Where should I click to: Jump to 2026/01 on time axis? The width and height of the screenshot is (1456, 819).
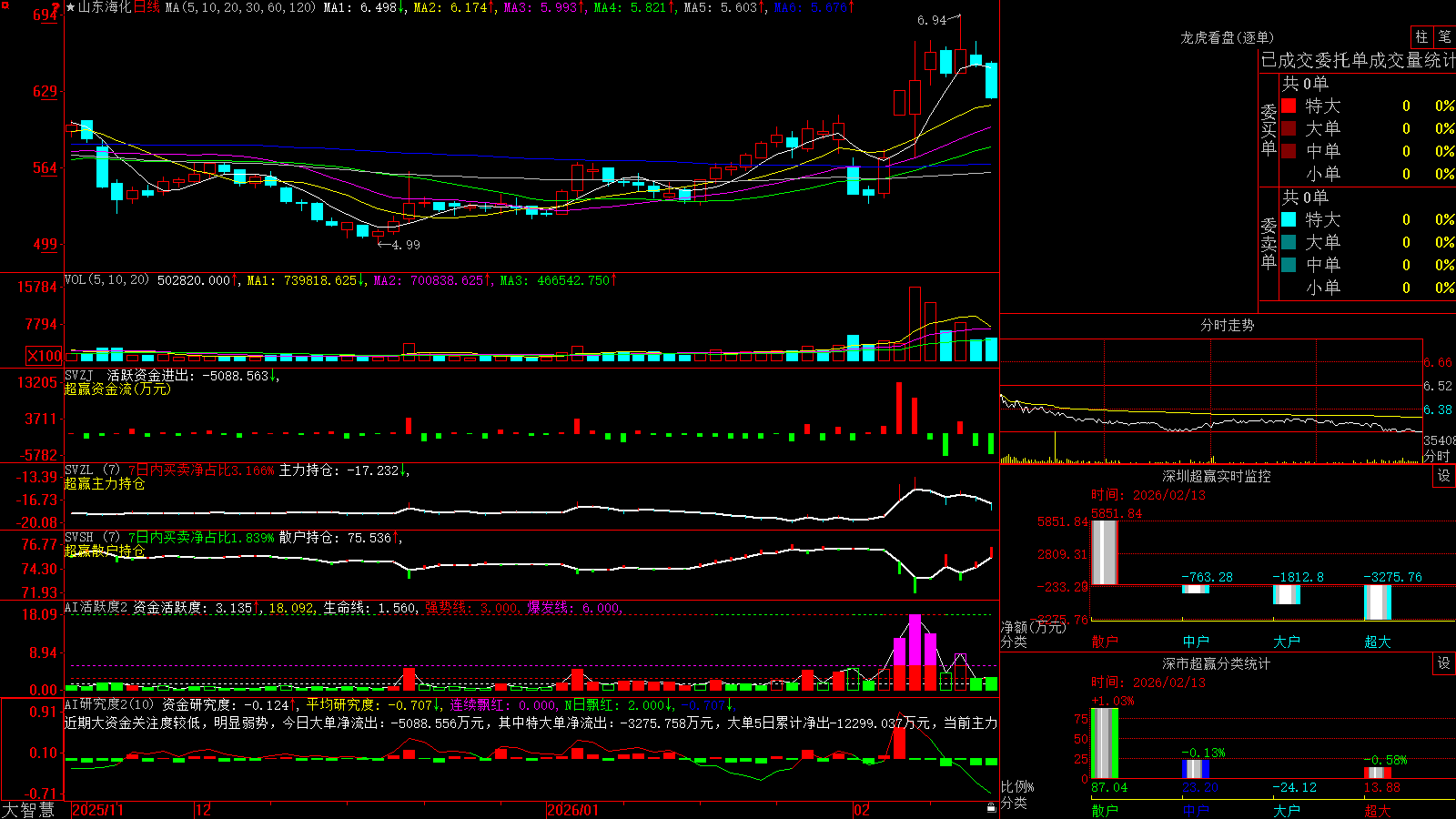(x=573, y=810)
